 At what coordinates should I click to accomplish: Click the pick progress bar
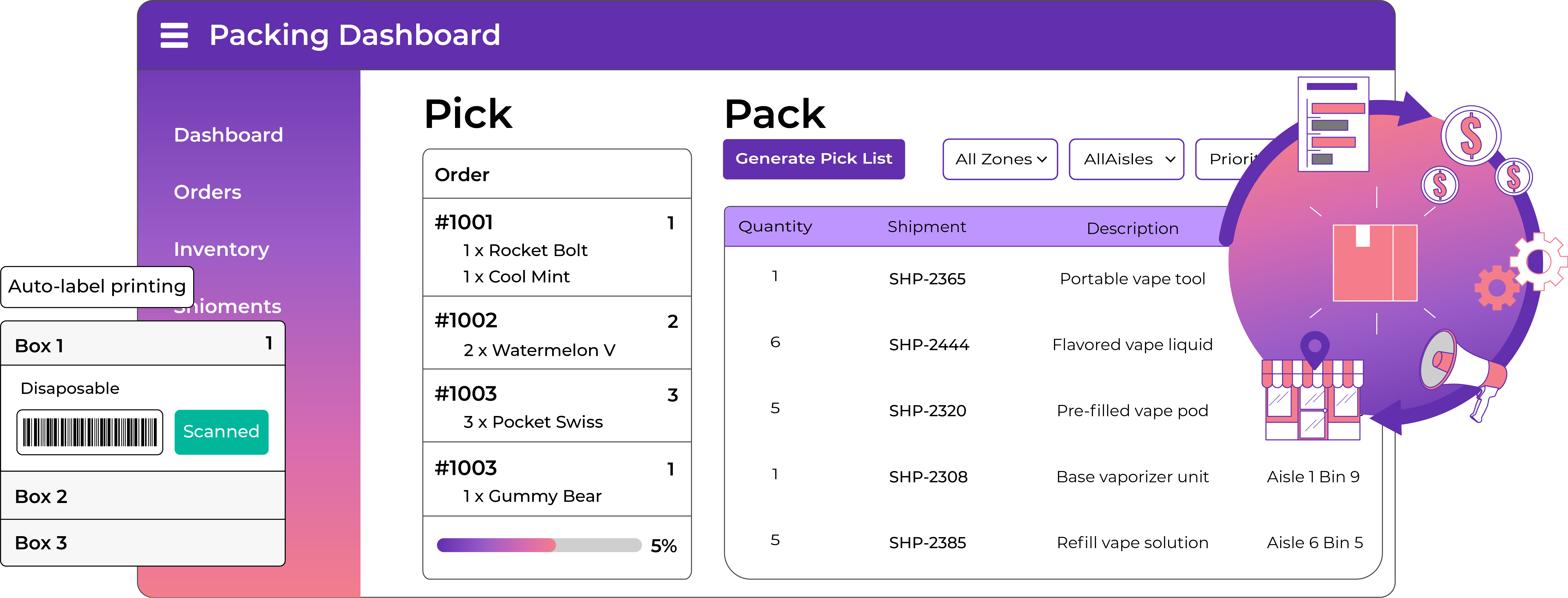[539, 545]
